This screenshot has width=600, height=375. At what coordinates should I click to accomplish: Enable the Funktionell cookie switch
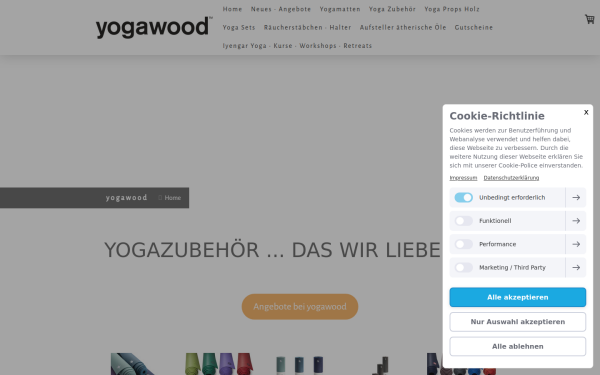click(463, 221)
